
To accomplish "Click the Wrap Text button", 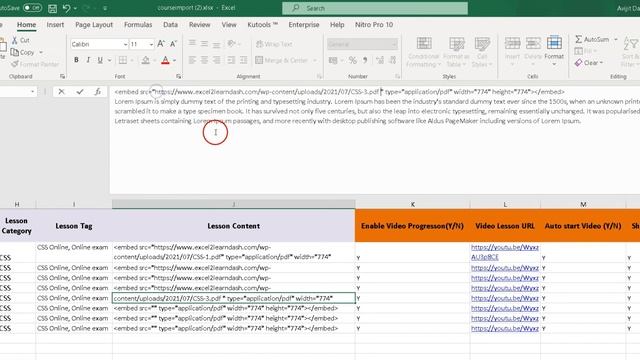I will (274, 44).
